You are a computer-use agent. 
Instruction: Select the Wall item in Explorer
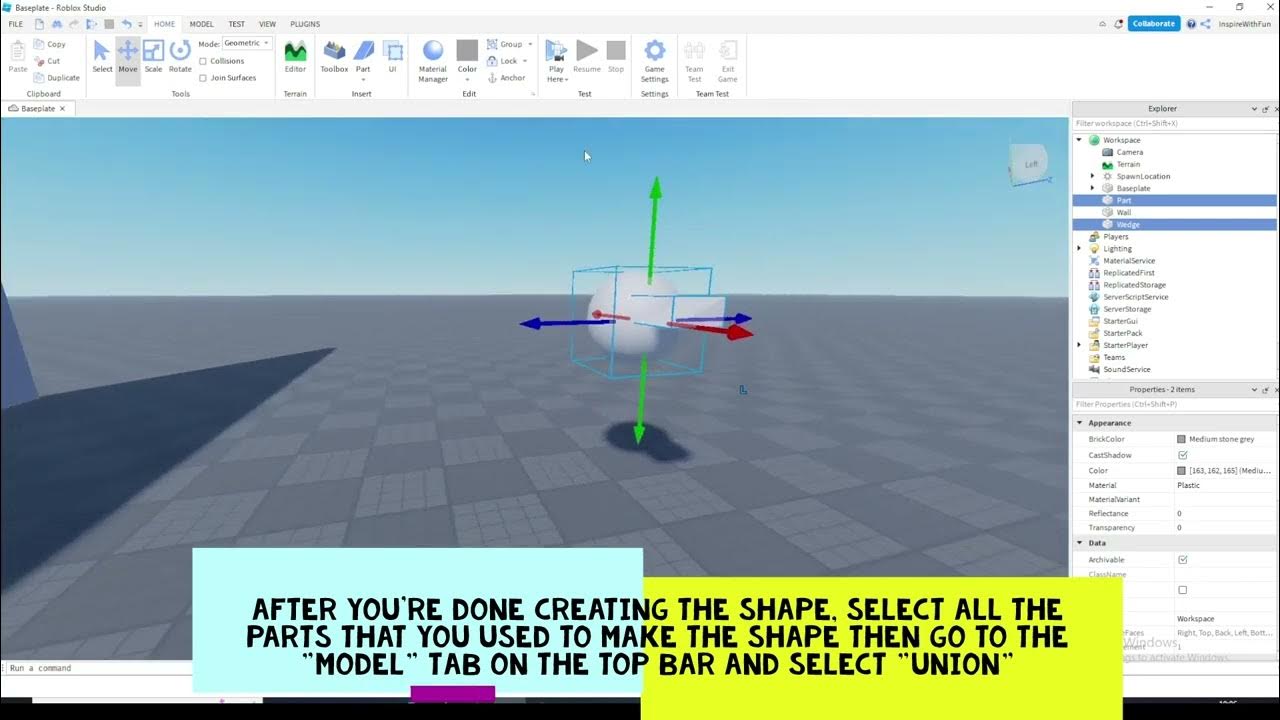pyautogui.click(x=1124, y=212)
